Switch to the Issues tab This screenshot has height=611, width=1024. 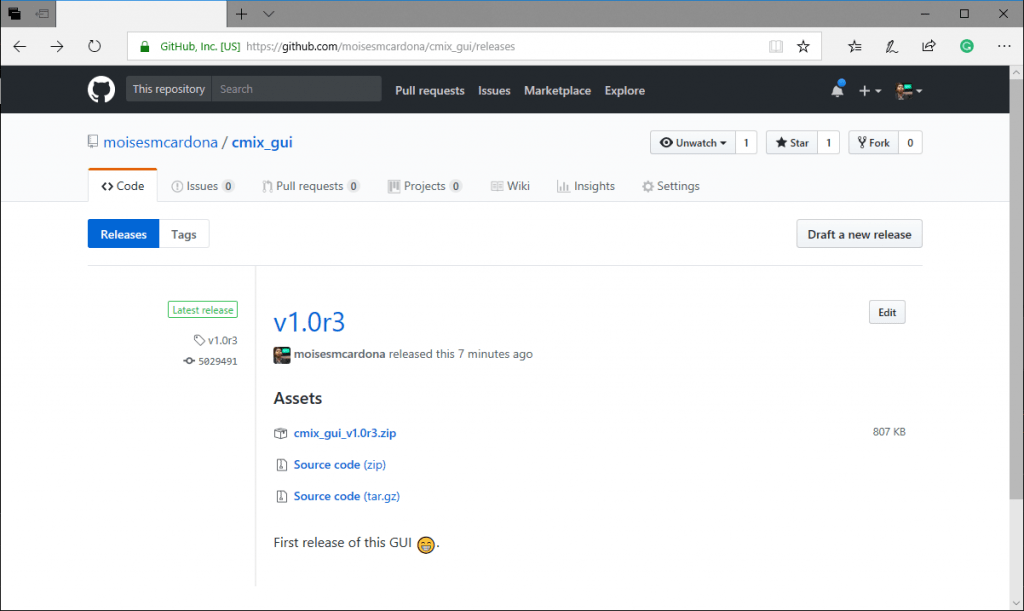pyautogui.click(x=202, y=186)
